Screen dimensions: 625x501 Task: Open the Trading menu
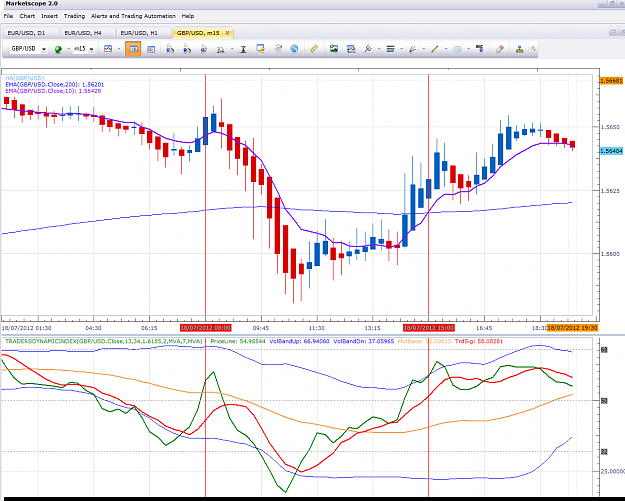pyautogui.click(x=75, y=16)
